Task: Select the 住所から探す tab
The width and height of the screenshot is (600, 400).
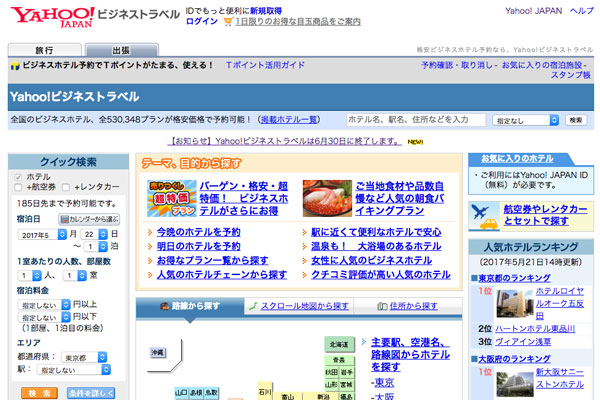Action: 408,306
